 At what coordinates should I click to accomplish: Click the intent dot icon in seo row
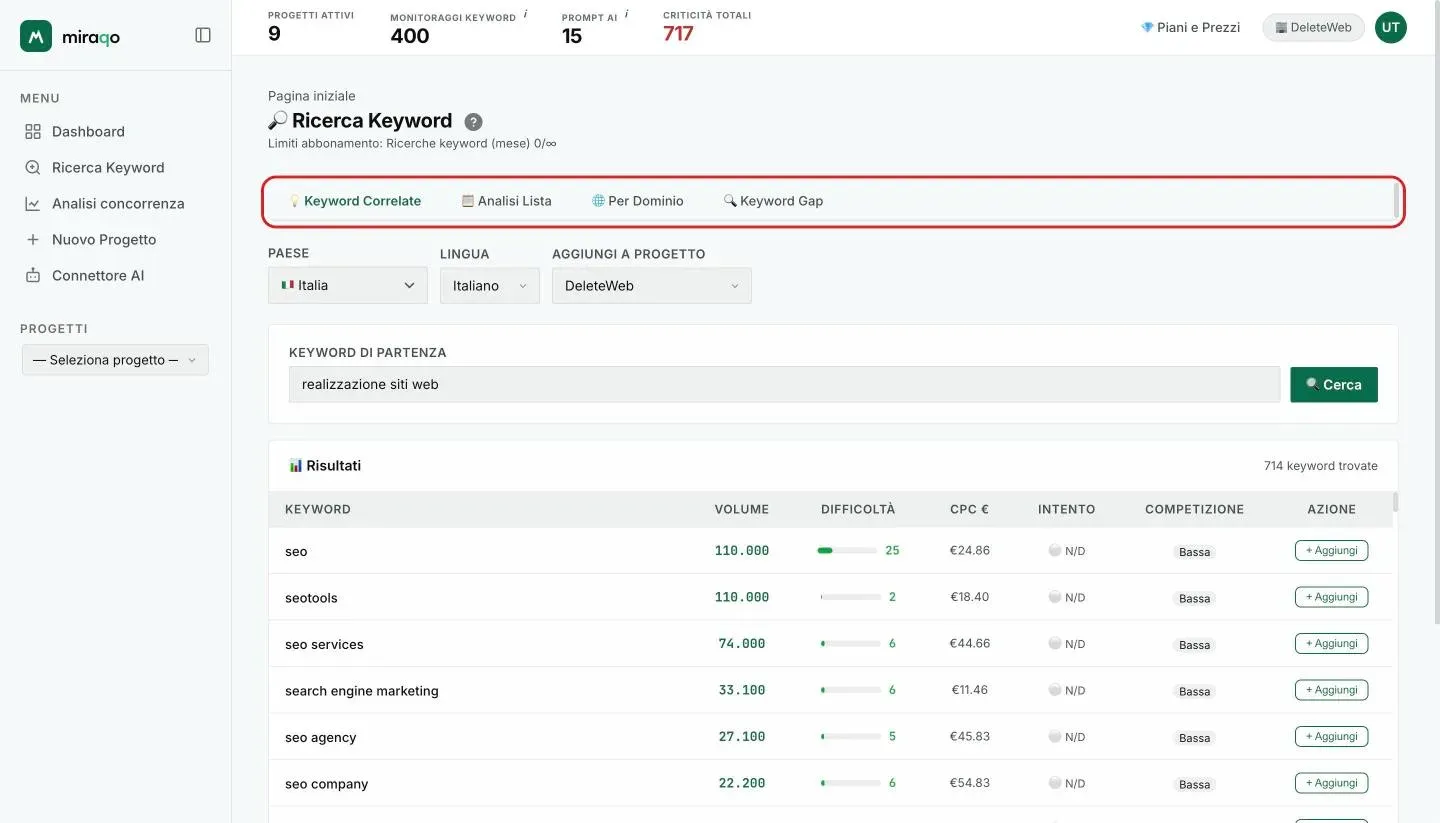point(1054,550)
